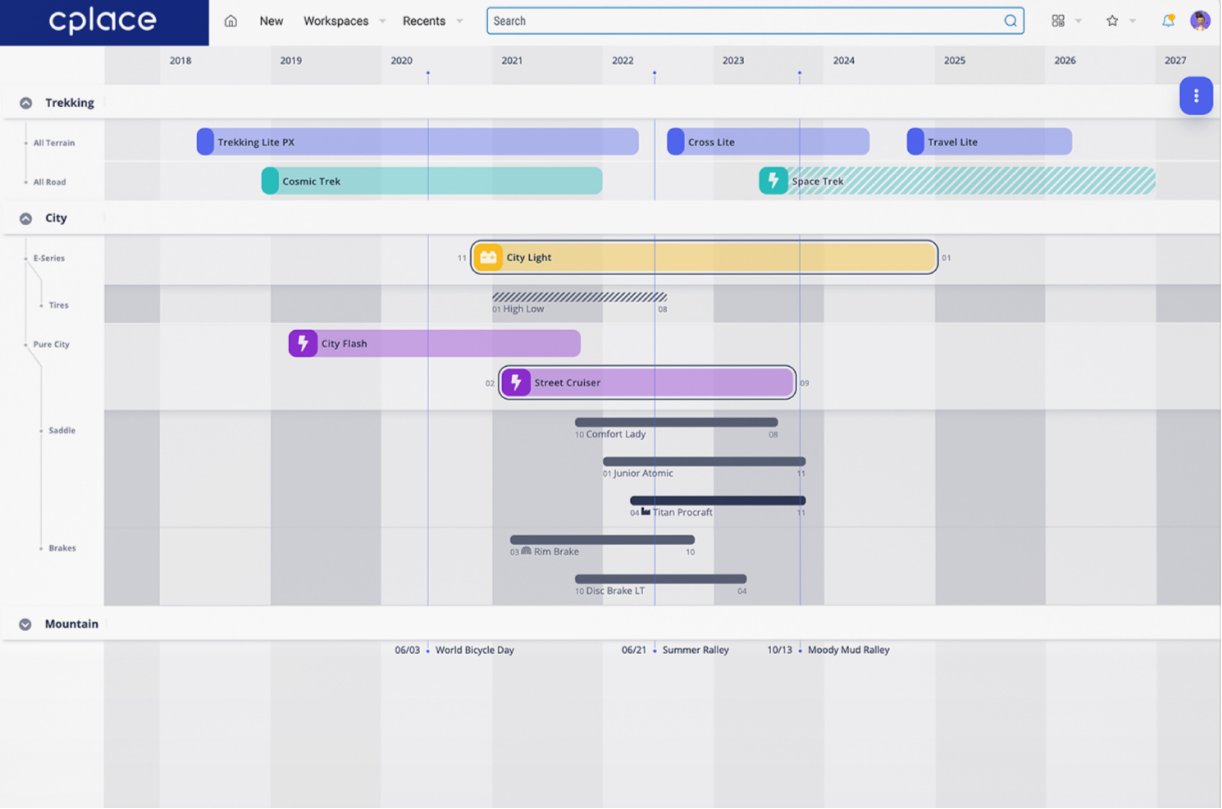
Task: Go to the Home page icon
Action: [231, 21]
